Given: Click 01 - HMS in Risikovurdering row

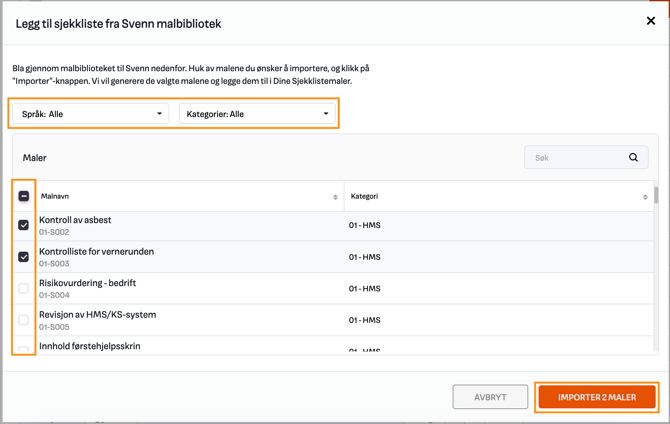Looking at the screenshot, I should 364,289.
